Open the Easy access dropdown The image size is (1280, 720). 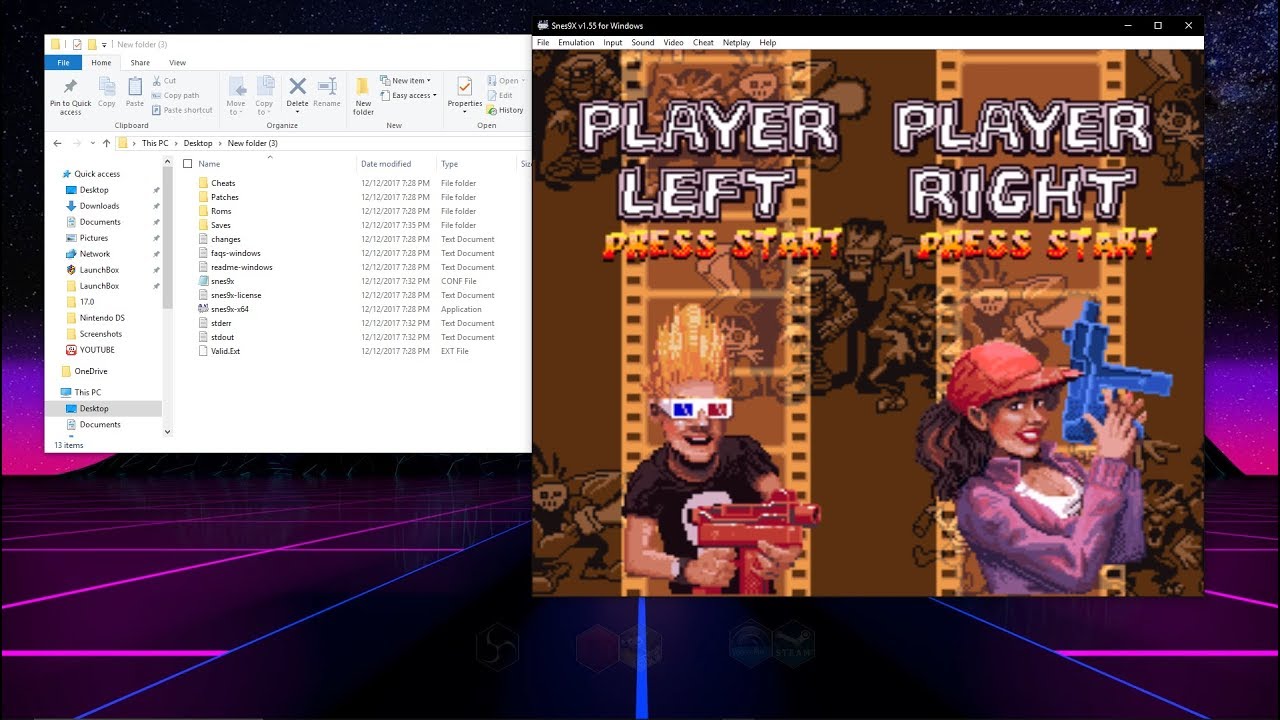coord(409,96)
